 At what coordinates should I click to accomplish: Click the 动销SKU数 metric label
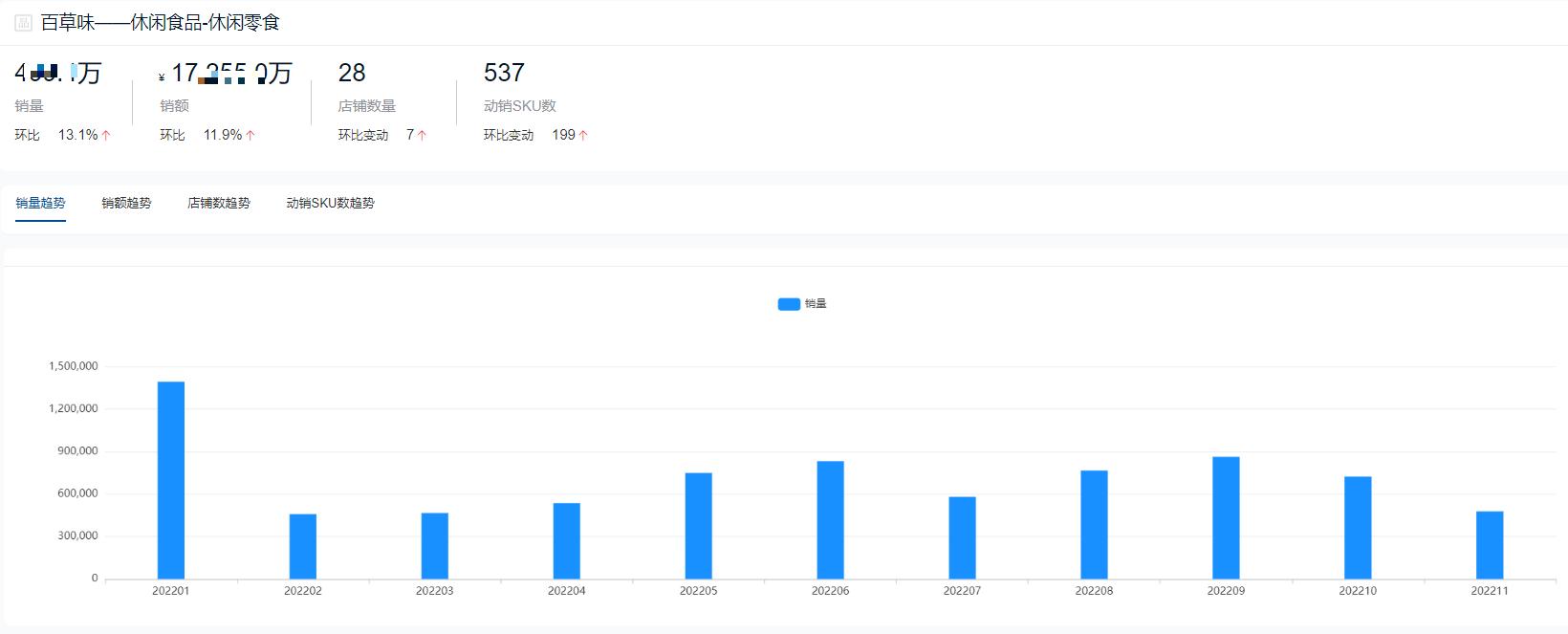pos(520,106)
